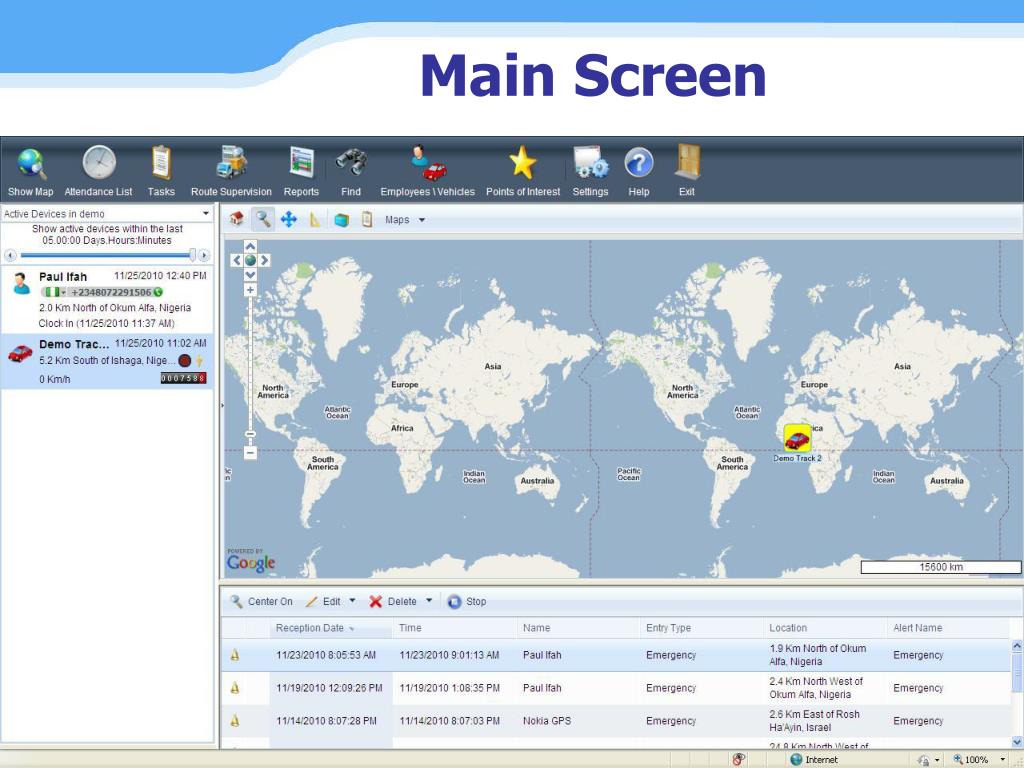The width and height of the screenshot is (1024, 768).
Task: Open the Show Map globe icon
Action: point(31,164)
